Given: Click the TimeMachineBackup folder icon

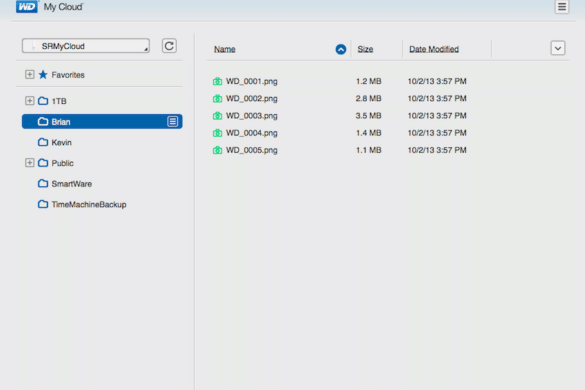Looking at the screenshot, I should pos(43,204).
